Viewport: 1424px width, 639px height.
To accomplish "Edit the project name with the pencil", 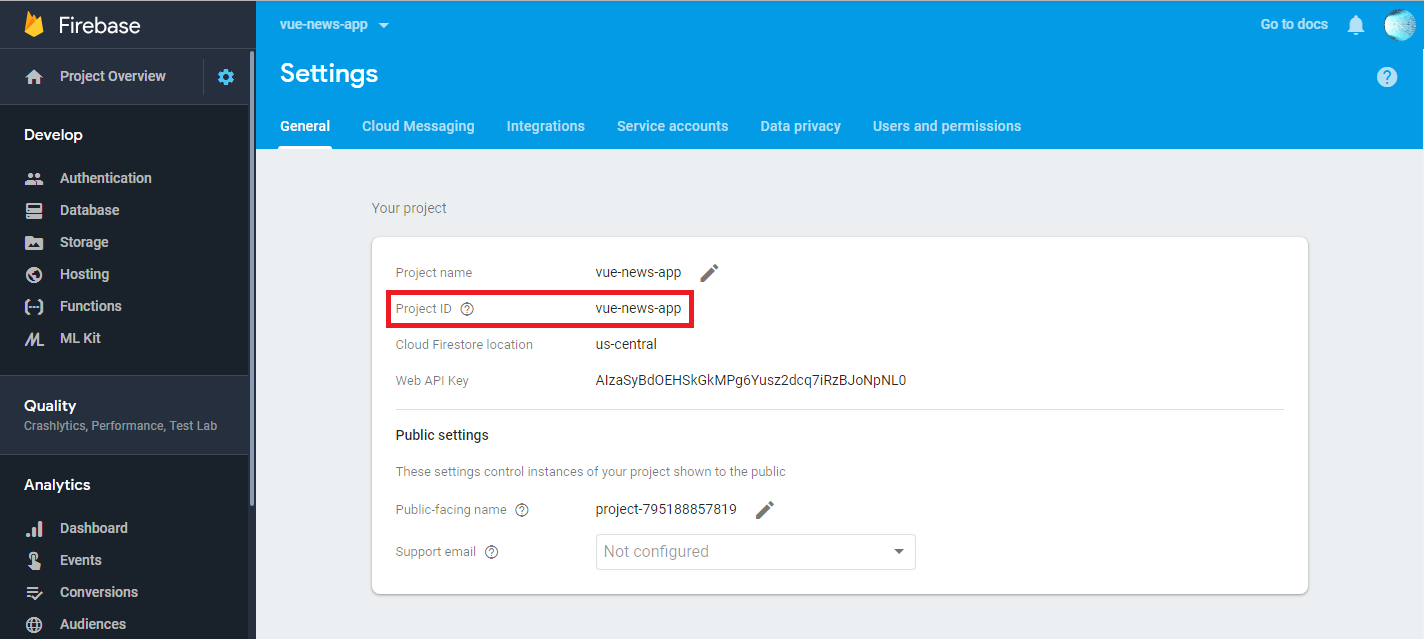I will pos(709,272).
